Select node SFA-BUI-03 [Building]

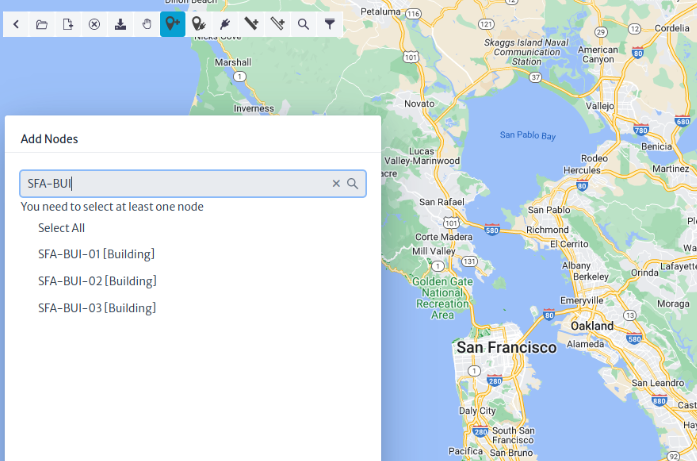97,309
